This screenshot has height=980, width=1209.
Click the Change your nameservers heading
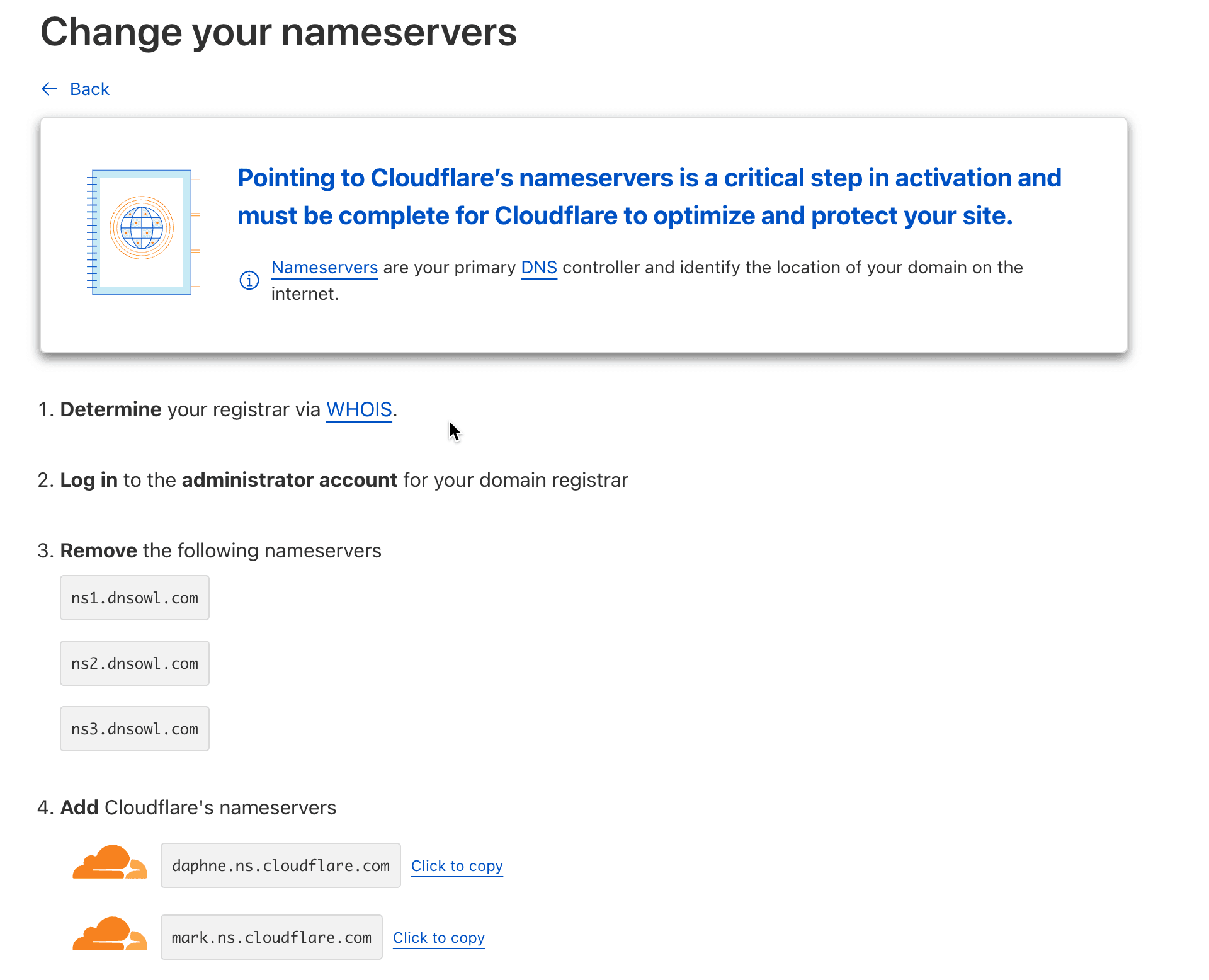[278, 33]
